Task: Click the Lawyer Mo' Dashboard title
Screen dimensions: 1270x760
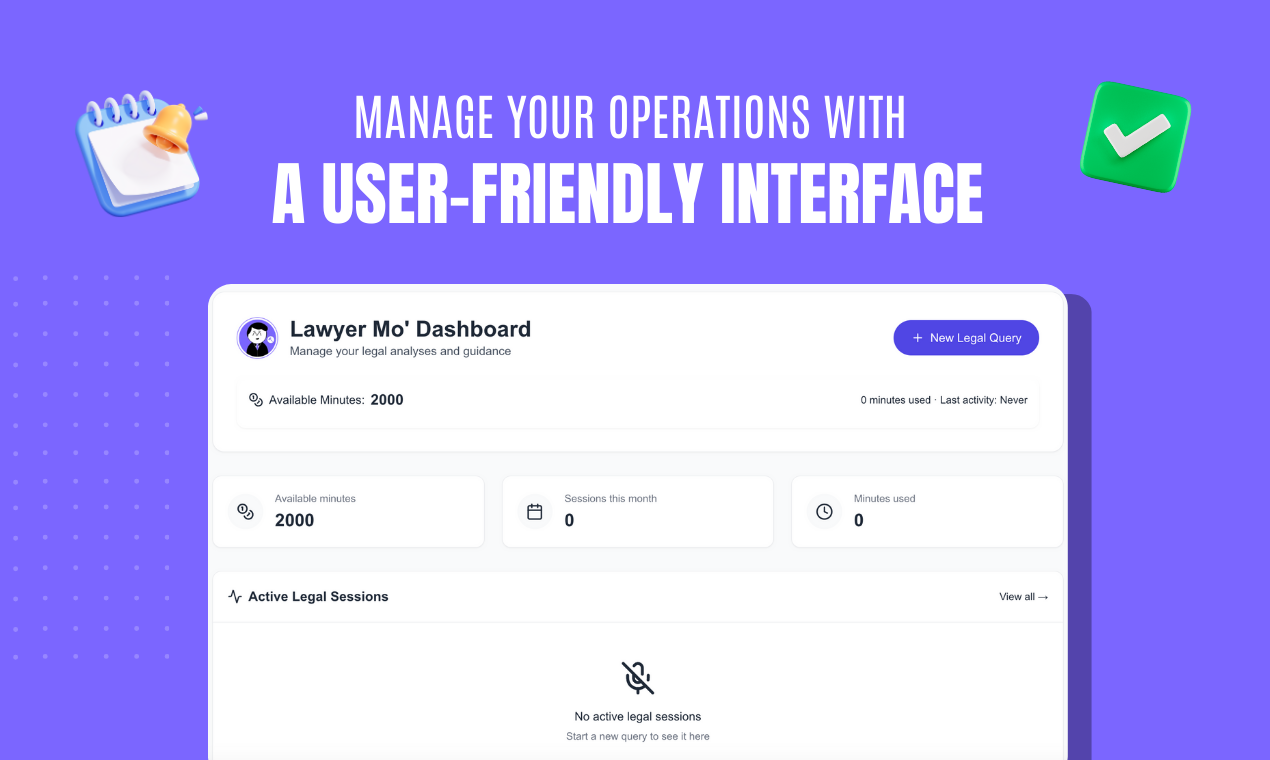Action: [x=410, y=329]
